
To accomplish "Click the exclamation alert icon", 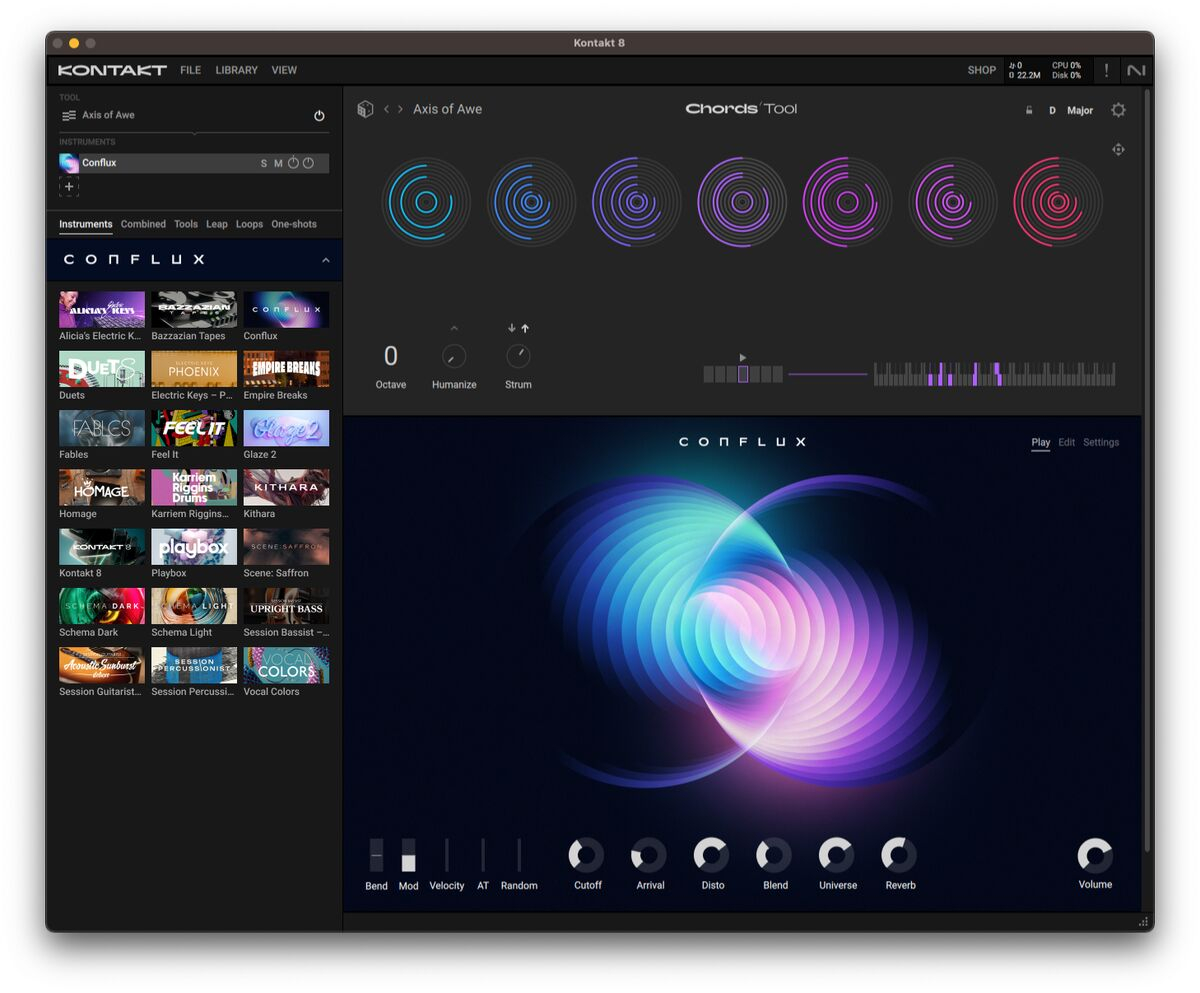I will pos(1106,70).
